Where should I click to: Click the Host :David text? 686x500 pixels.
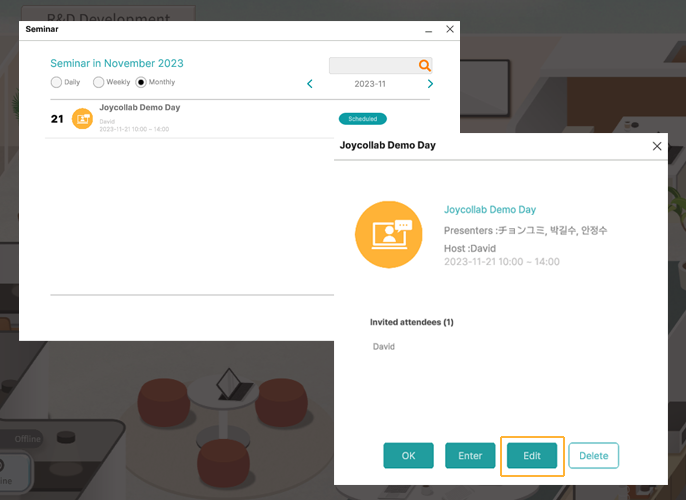[470, 248]
